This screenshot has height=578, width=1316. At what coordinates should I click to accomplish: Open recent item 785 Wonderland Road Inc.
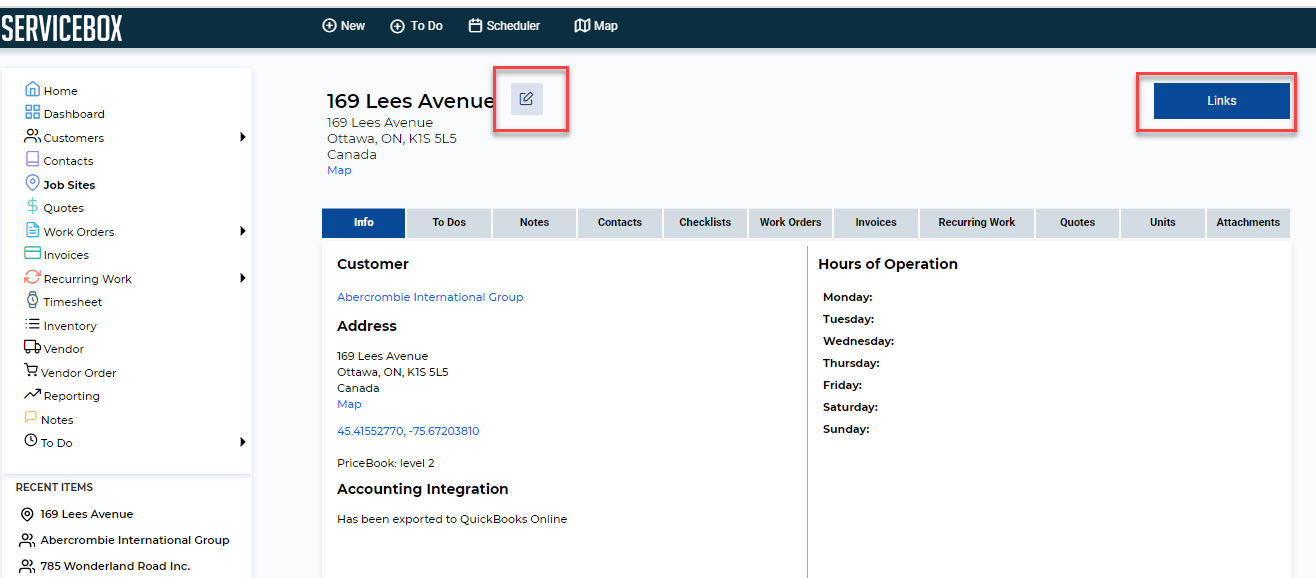pyautogui.click(x=115, y=566)
